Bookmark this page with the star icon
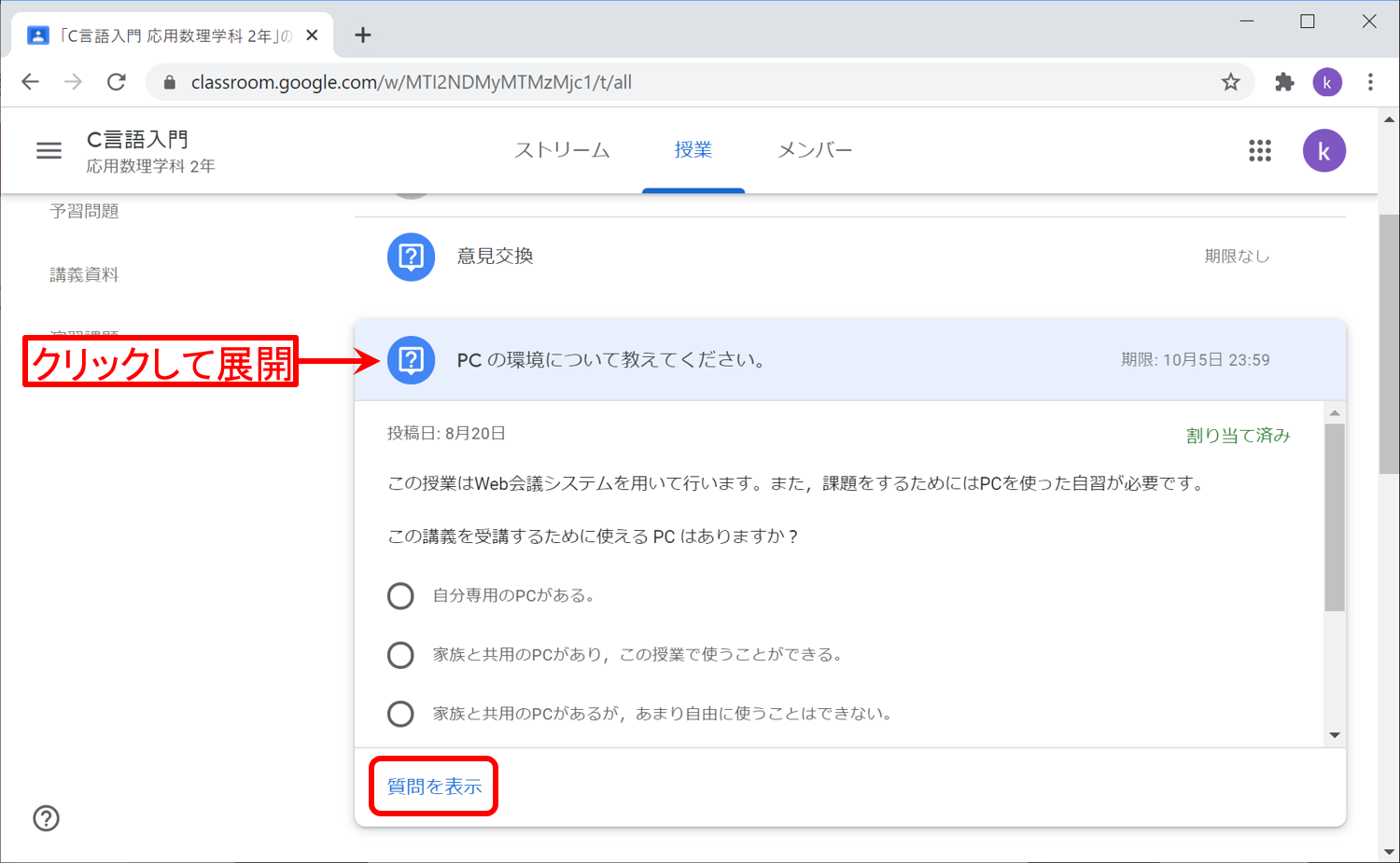1400x863 pixels. (x=1231, y=82)
